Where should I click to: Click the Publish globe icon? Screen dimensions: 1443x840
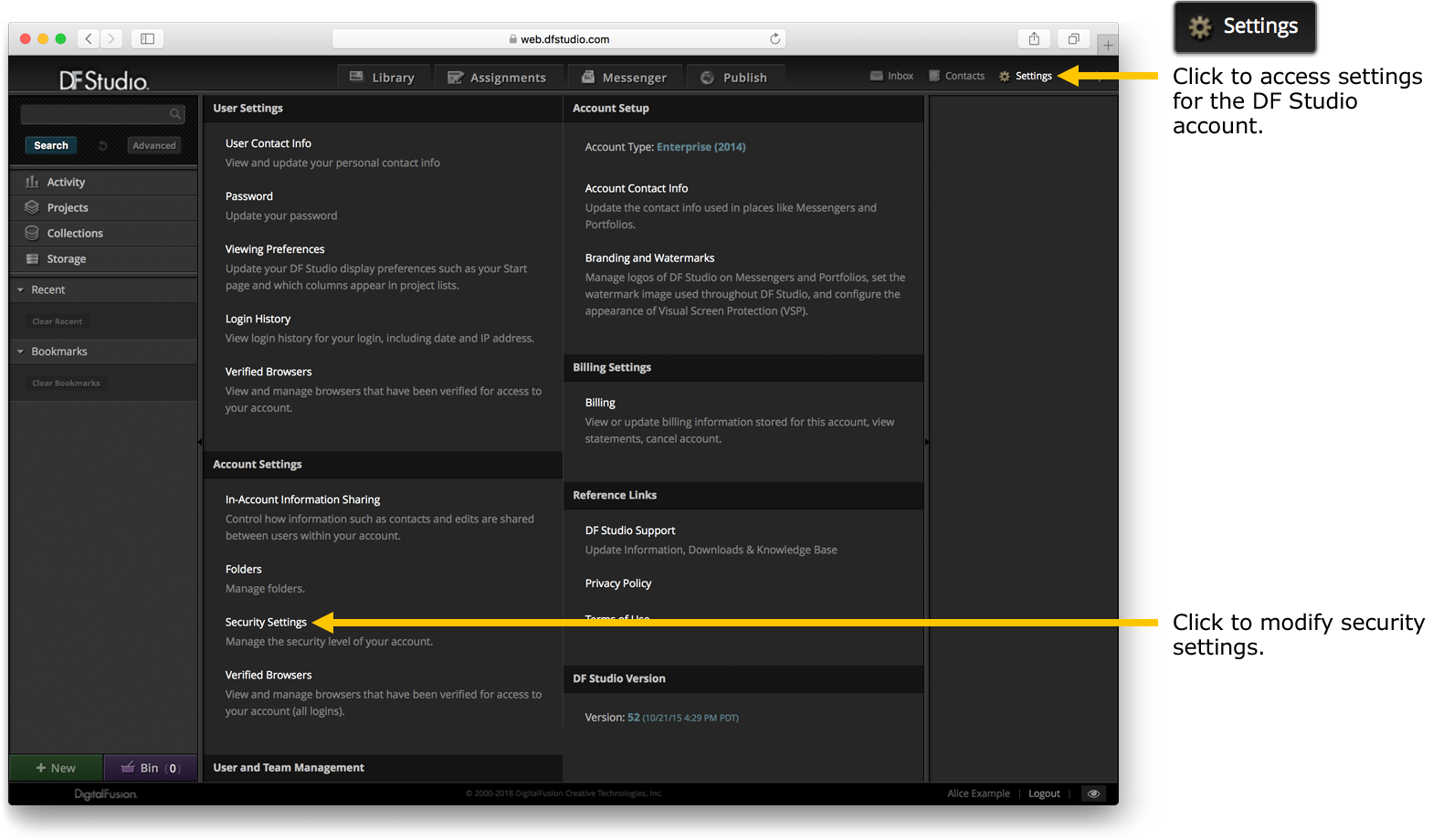707,78
